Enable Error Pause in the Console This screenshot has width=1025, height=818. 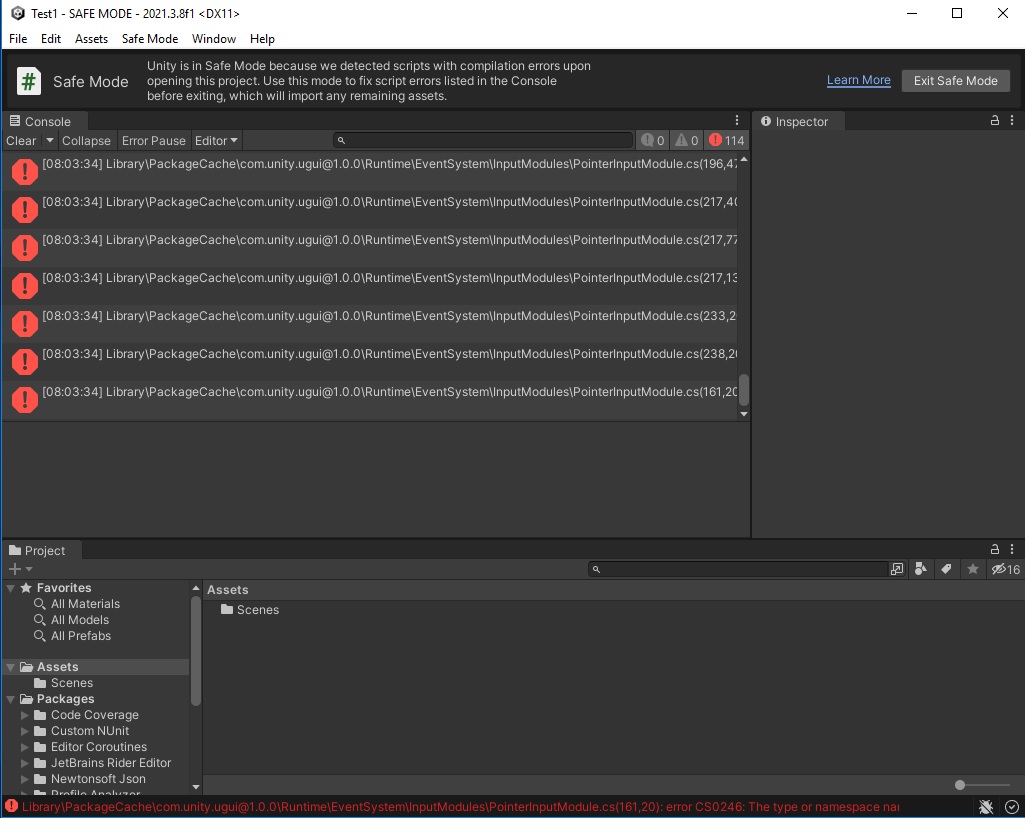pyautogui.click(x=153, y=140)
